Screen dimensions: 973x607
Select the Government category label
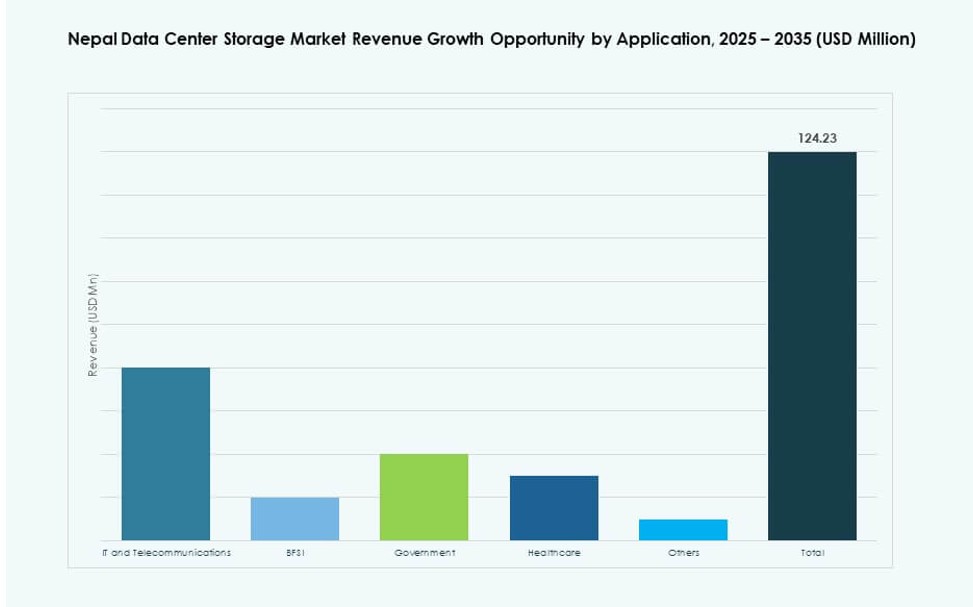[424, 551]
